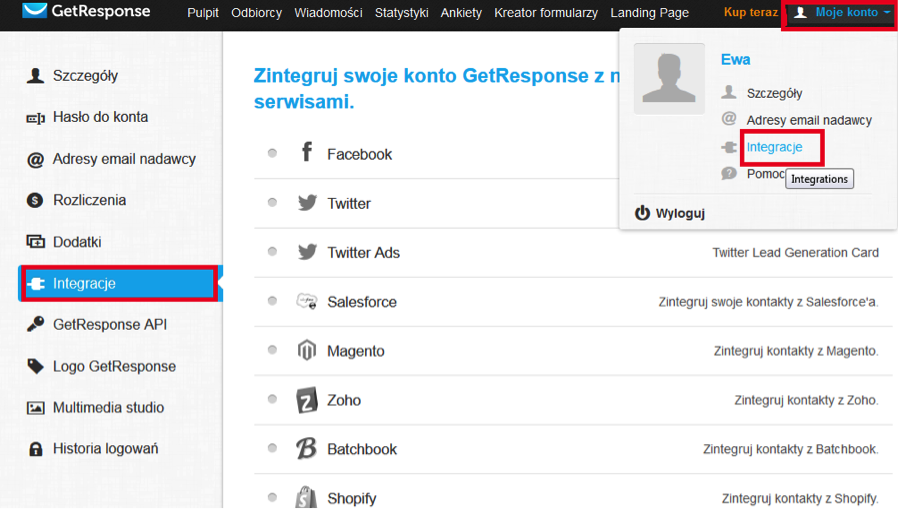Open the Kreator formularzy menu

[x=546, y=13]
